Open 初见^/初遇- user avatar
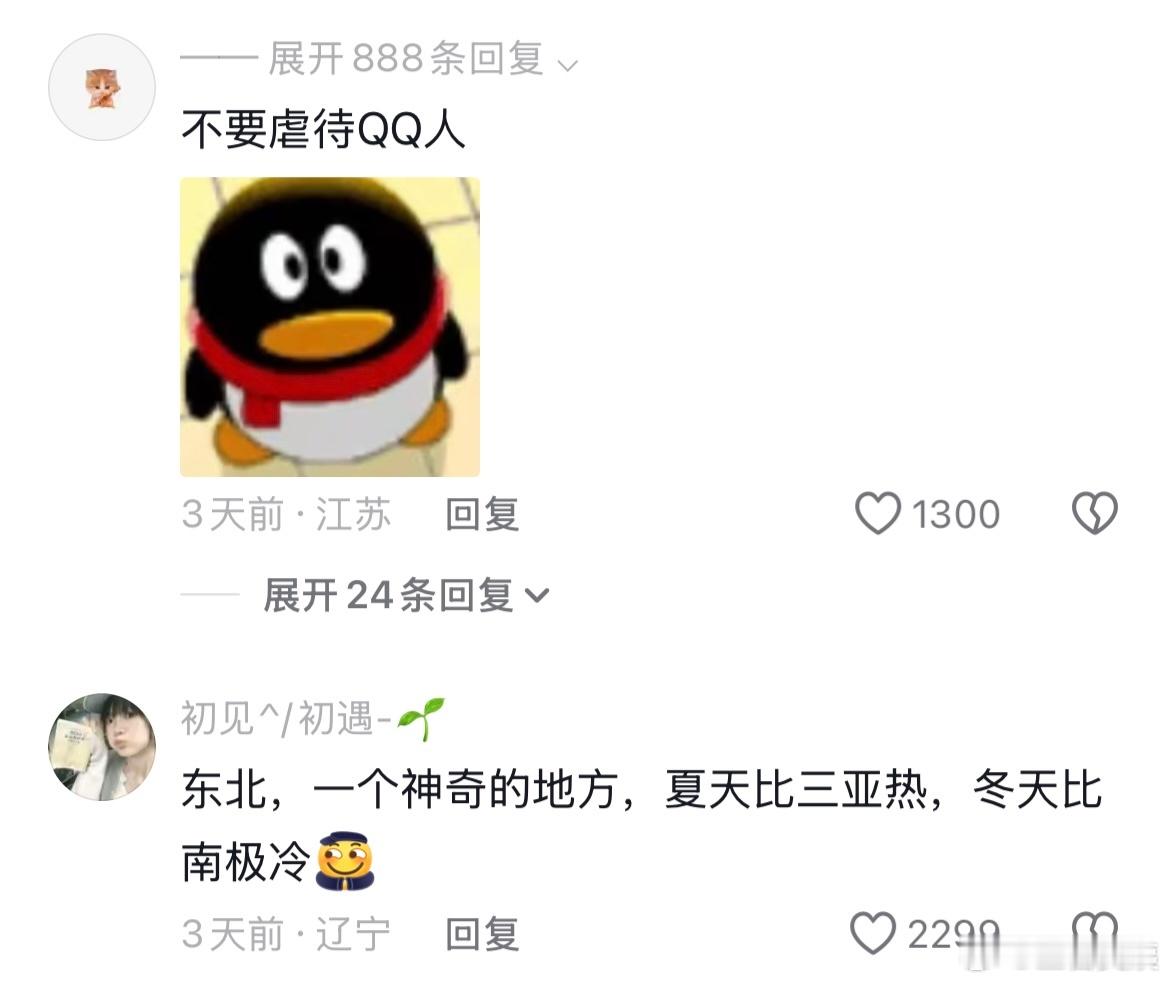The height and width of the screenshot is (983, 1169). tap(102, 747)
